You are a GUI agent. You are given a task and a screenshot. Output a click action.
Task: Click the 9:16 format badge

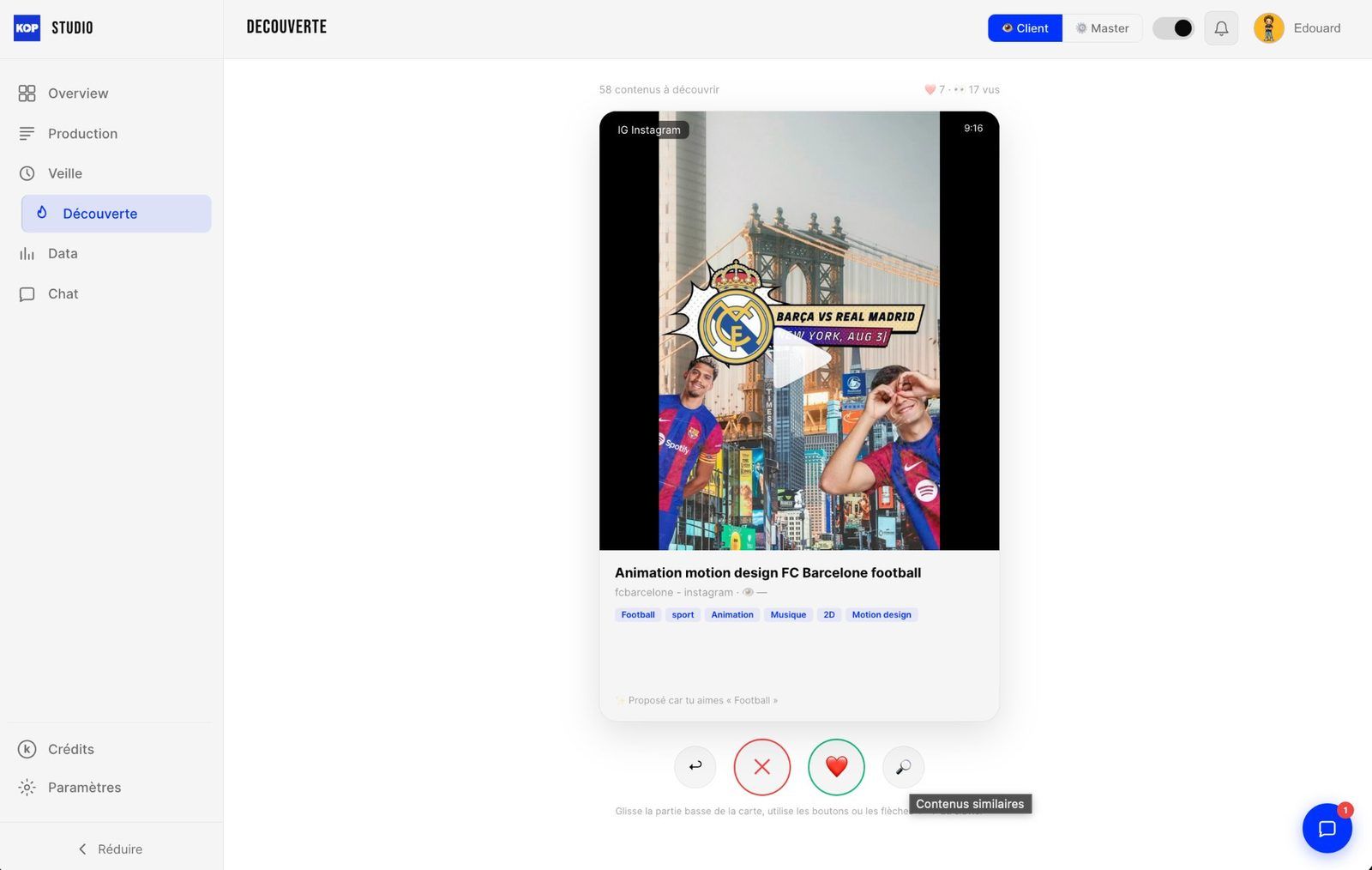pyautogui.click(x=973, y=129)
